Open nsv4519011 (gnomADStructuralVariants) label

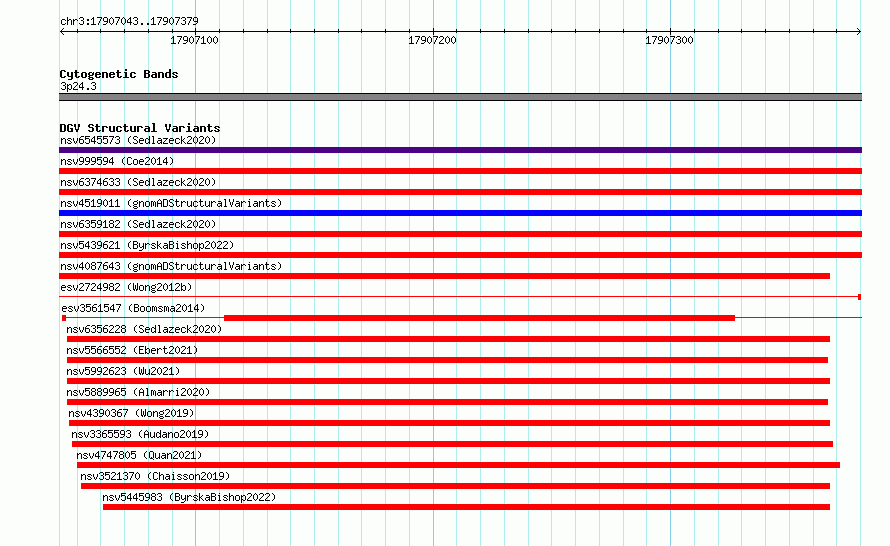click(171, 203)
